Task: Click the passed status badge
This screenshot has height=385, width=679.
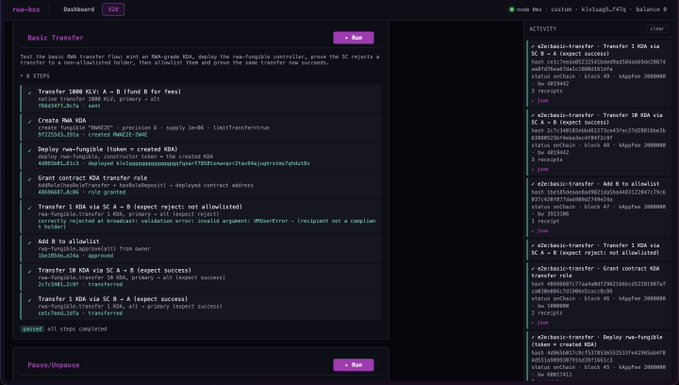Action: tap(32, 329)
